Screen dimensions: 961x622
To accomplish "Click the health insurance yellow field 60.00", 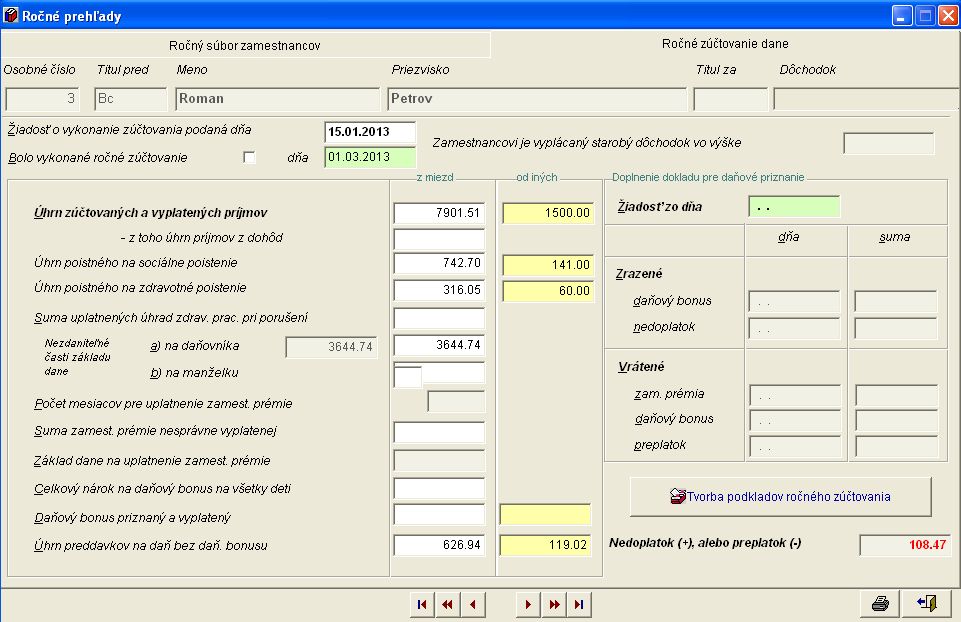I will 547,290.
